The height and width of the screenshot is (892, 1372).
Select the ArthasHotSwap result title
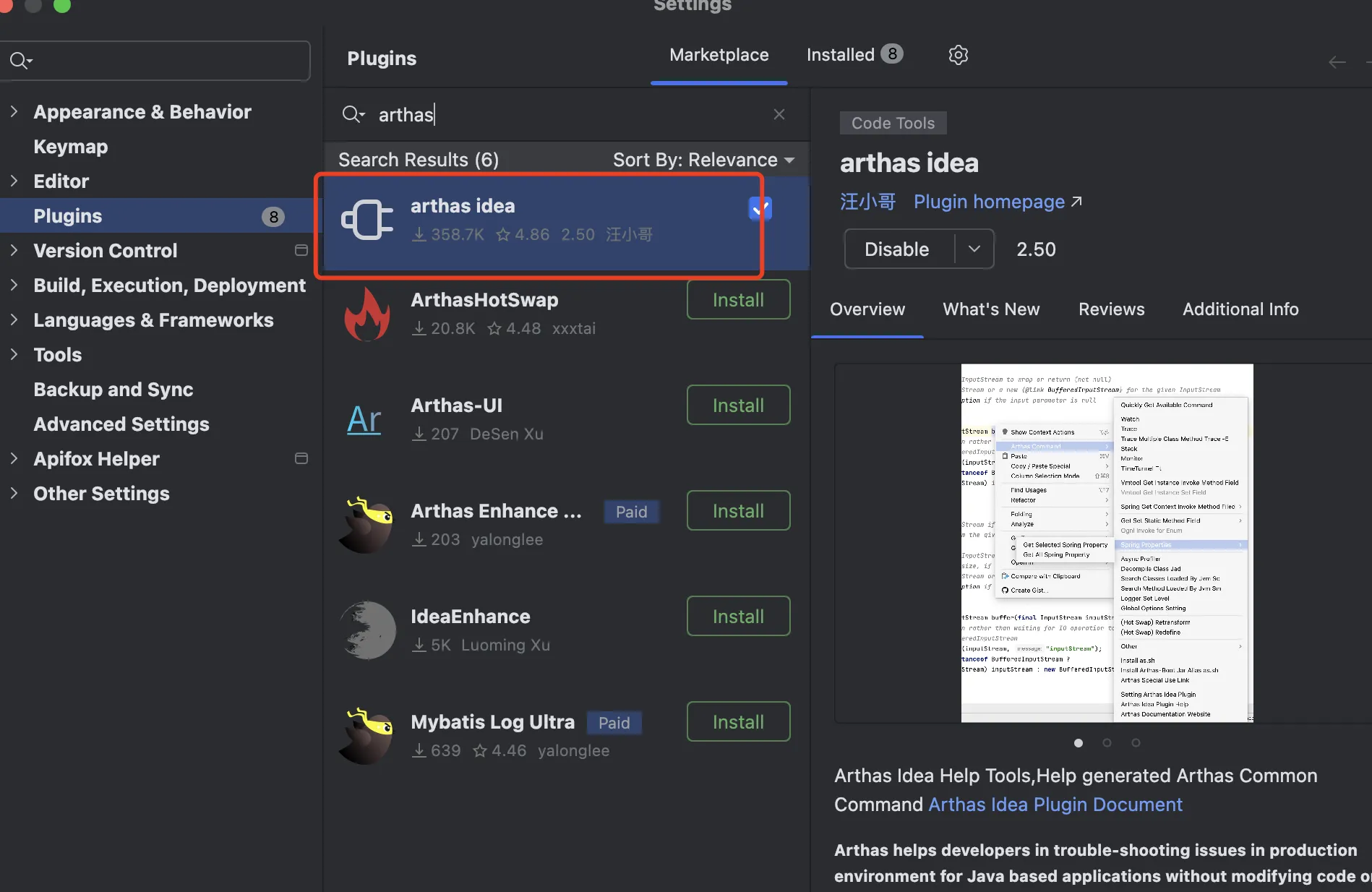coord(484,299)
